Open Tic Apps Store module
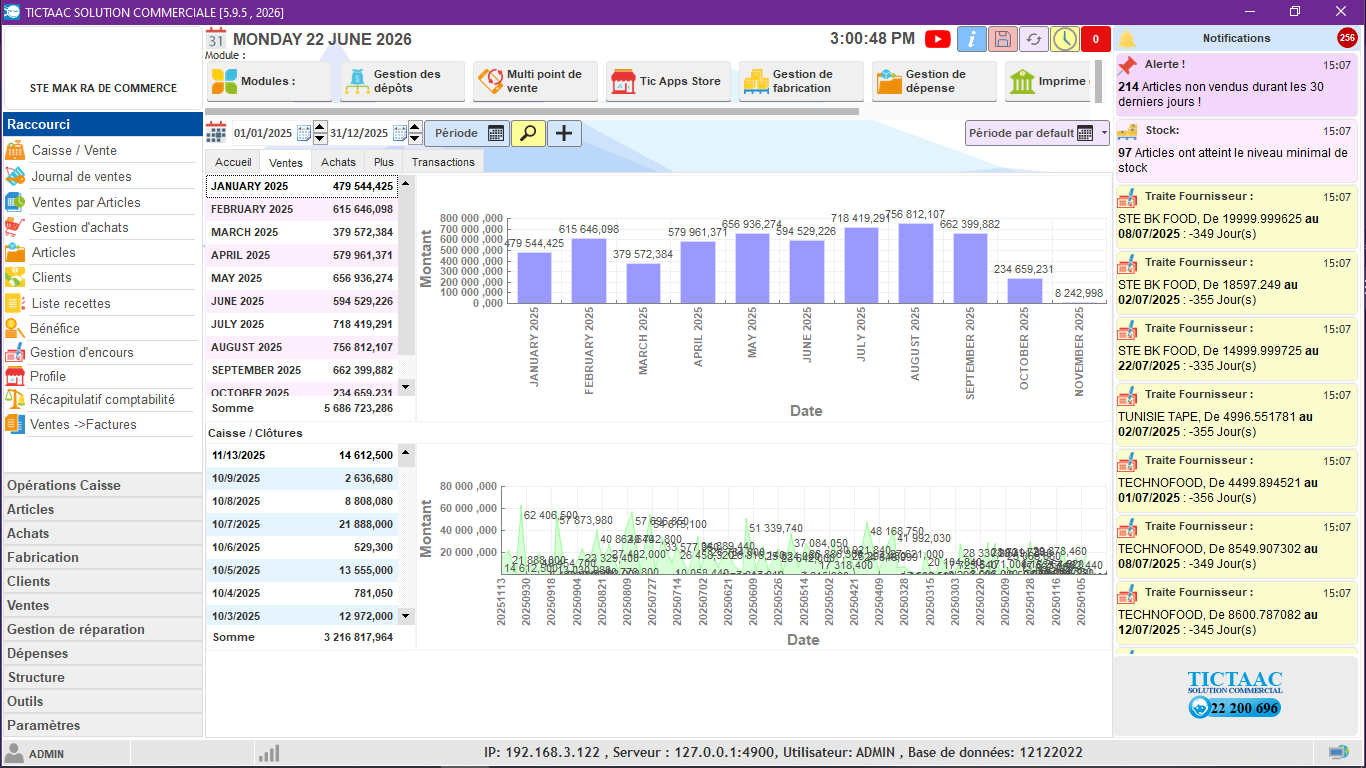 [x=668, y=81]
